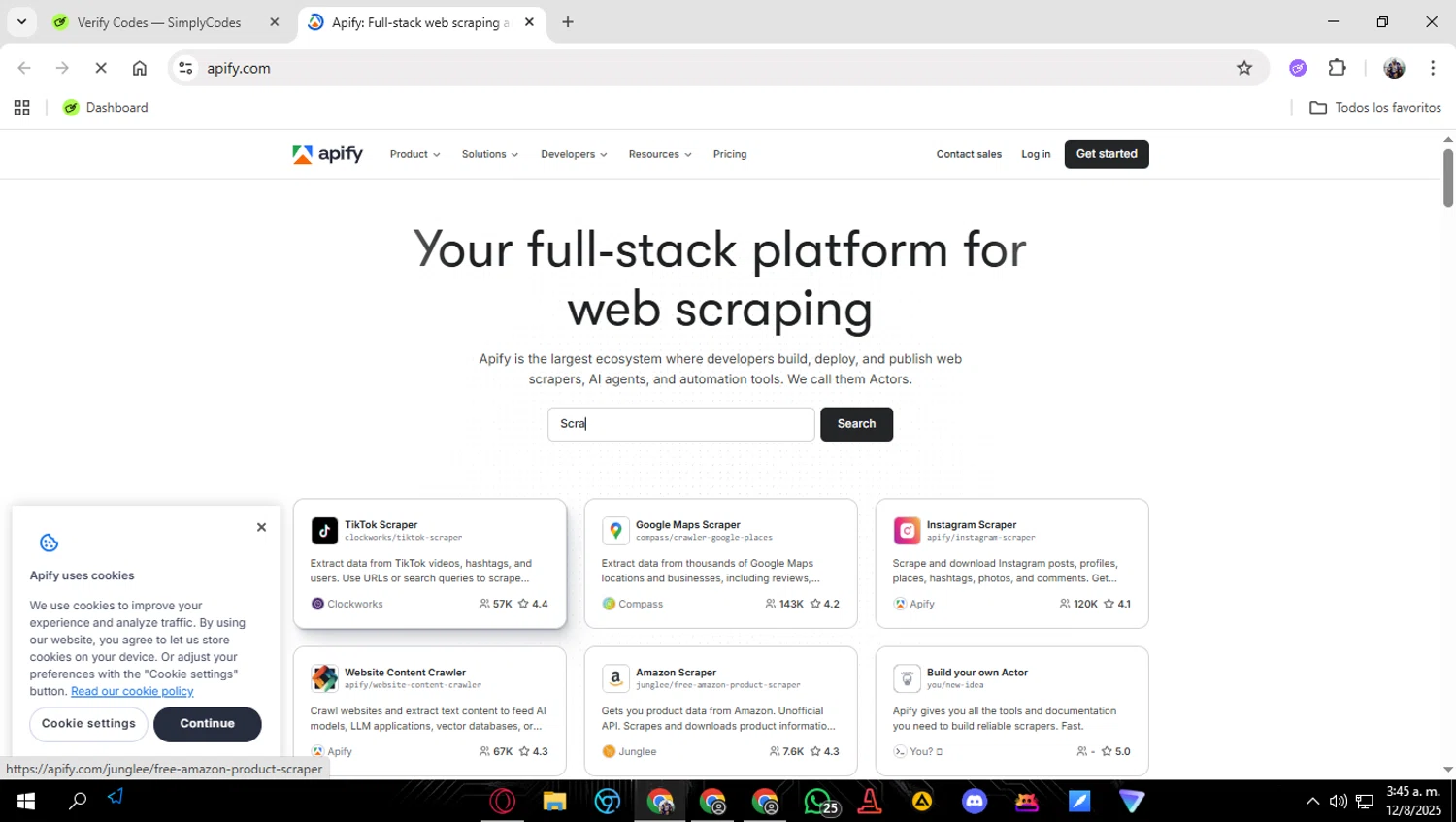The height and width of the screenshot is (822, 1456).
Task: Close the cookie notice with X
Action: coord(261,527)
